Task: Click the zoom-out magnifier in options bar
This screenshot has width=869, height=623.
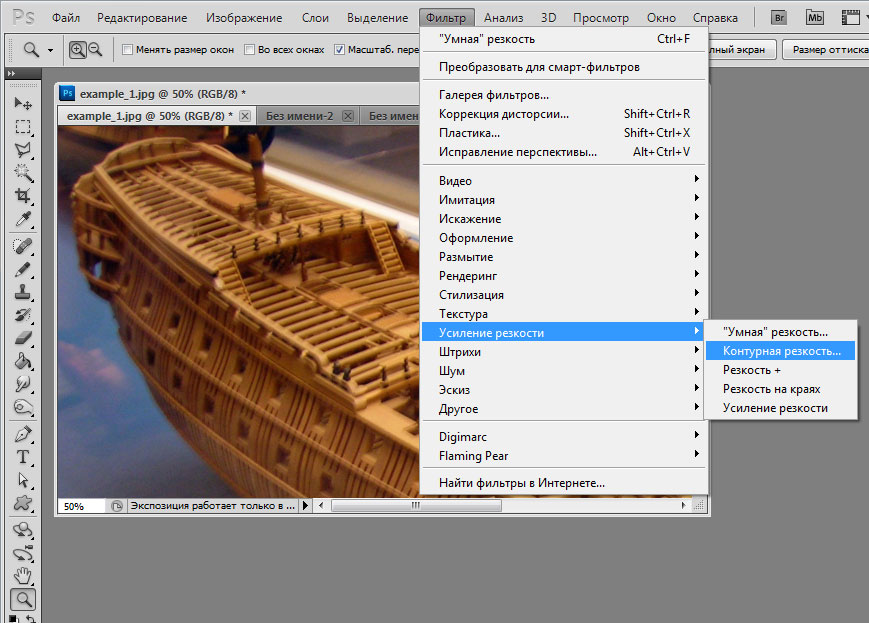Action: 95,49
